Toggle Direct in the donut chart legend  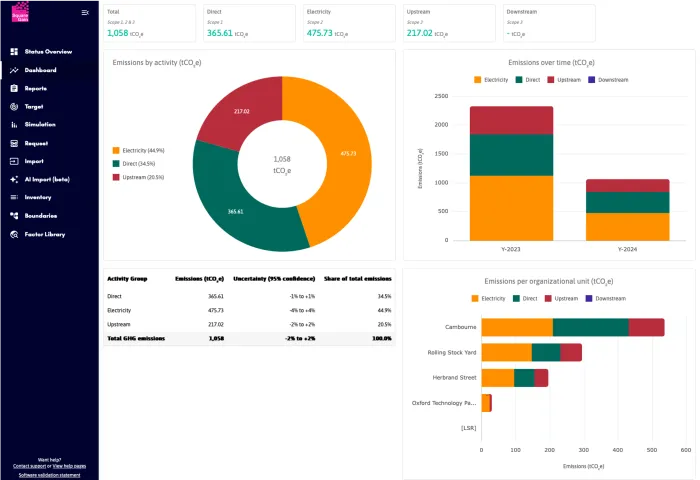[x=134, y=164]
